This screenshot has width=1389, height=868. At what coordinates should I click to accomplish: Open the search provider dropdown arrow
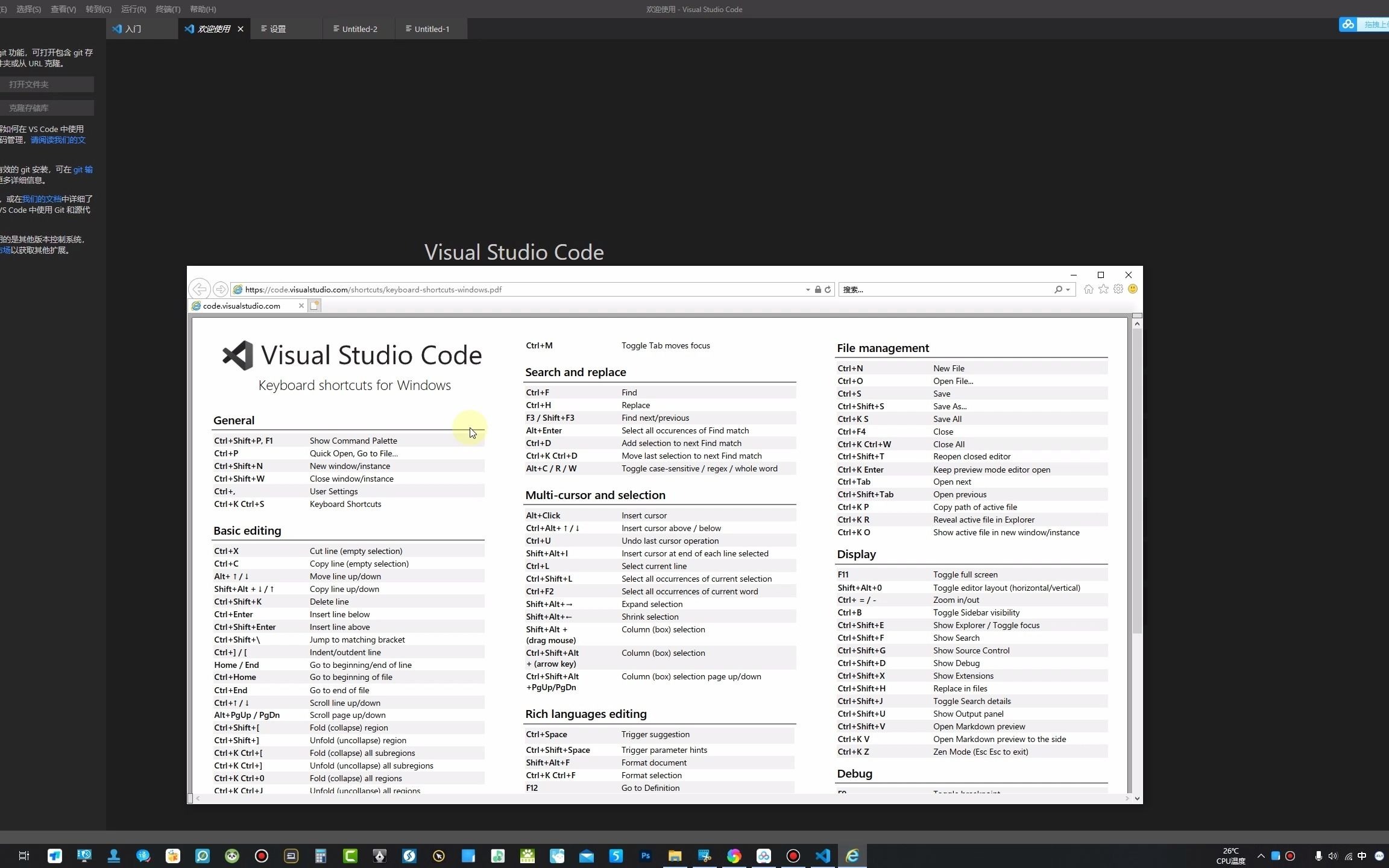[x=1068, y=290]
